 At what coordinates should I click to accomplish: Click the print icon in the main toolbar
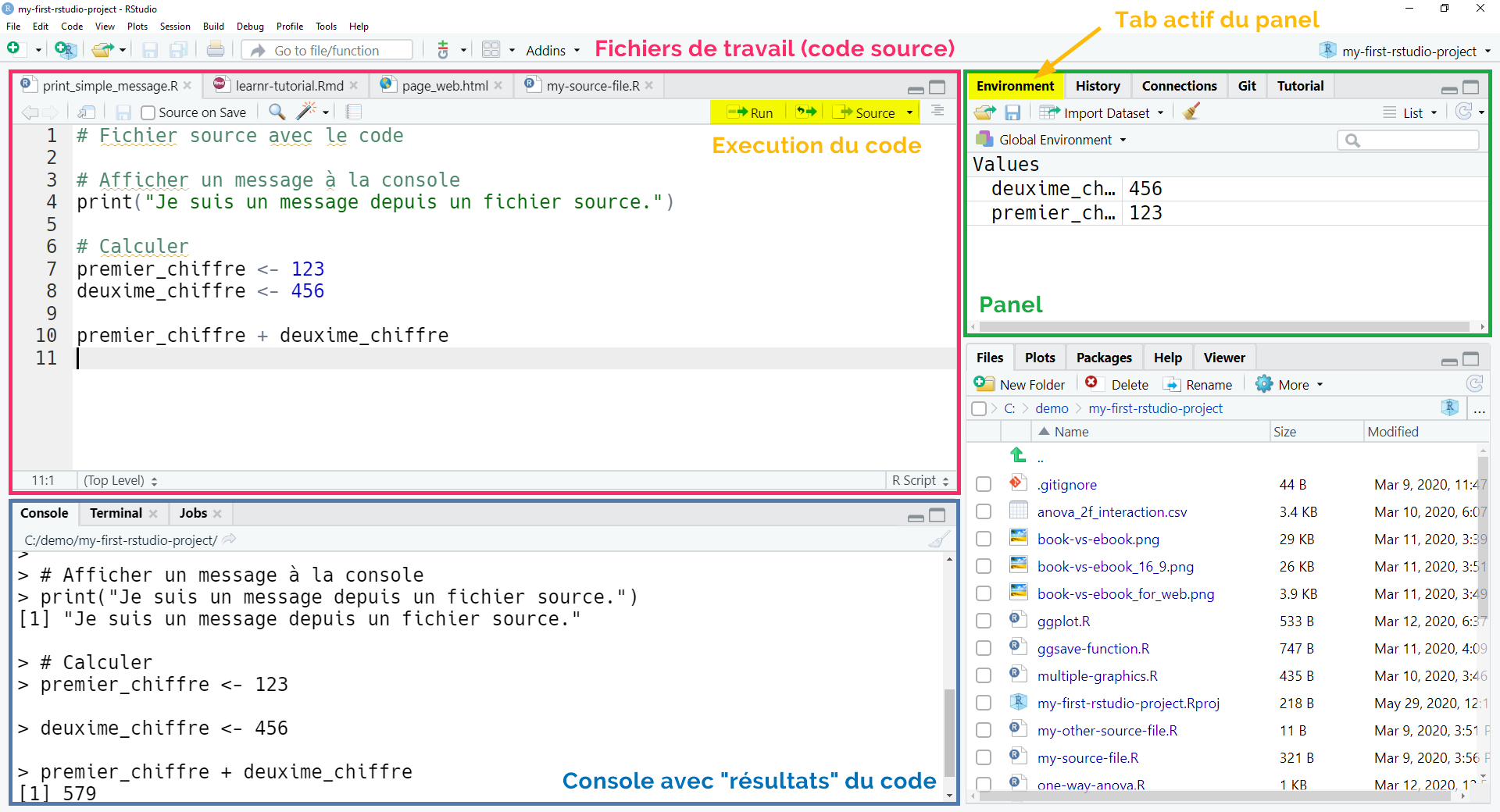(216, 50)
